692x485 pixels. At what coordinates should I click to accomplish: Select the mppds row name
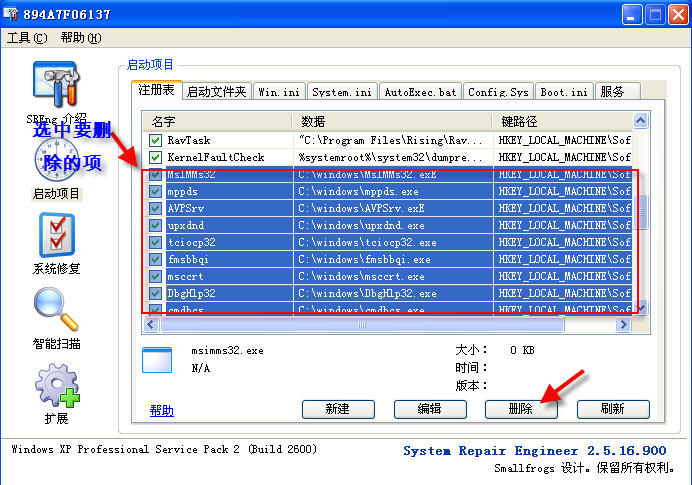tap(182, 192)
